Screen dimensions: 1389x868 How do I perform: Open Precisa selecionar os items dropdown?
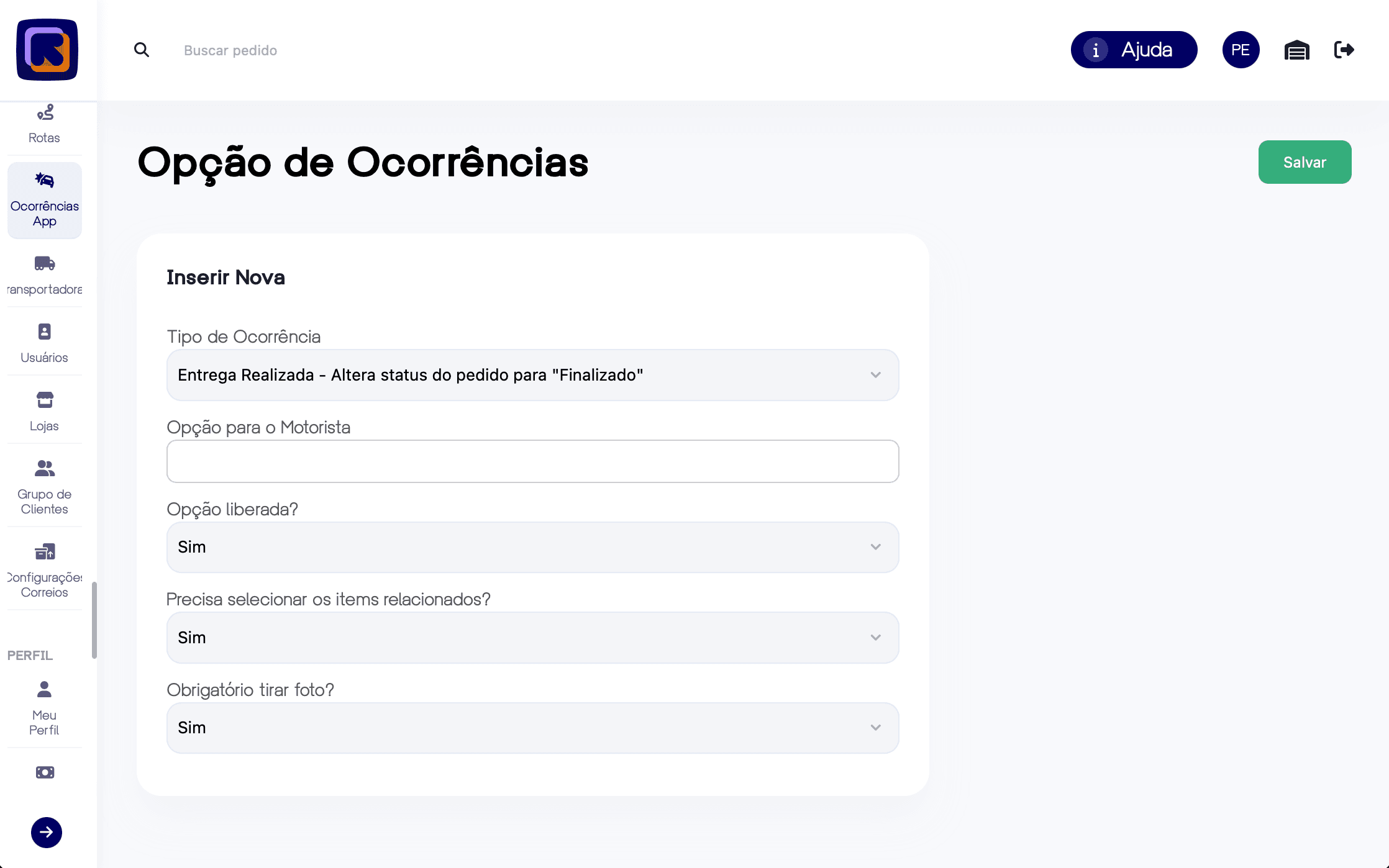click(x=532, y=638)
